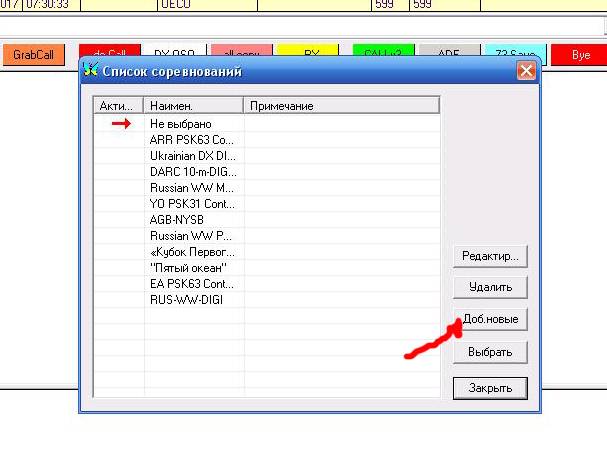Click the orange GrabCall macro button

coord(34,55)
